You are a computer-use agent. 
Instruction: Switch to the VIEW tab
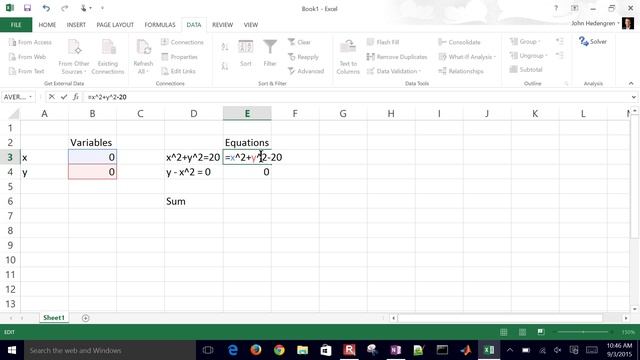click(251, 25)
